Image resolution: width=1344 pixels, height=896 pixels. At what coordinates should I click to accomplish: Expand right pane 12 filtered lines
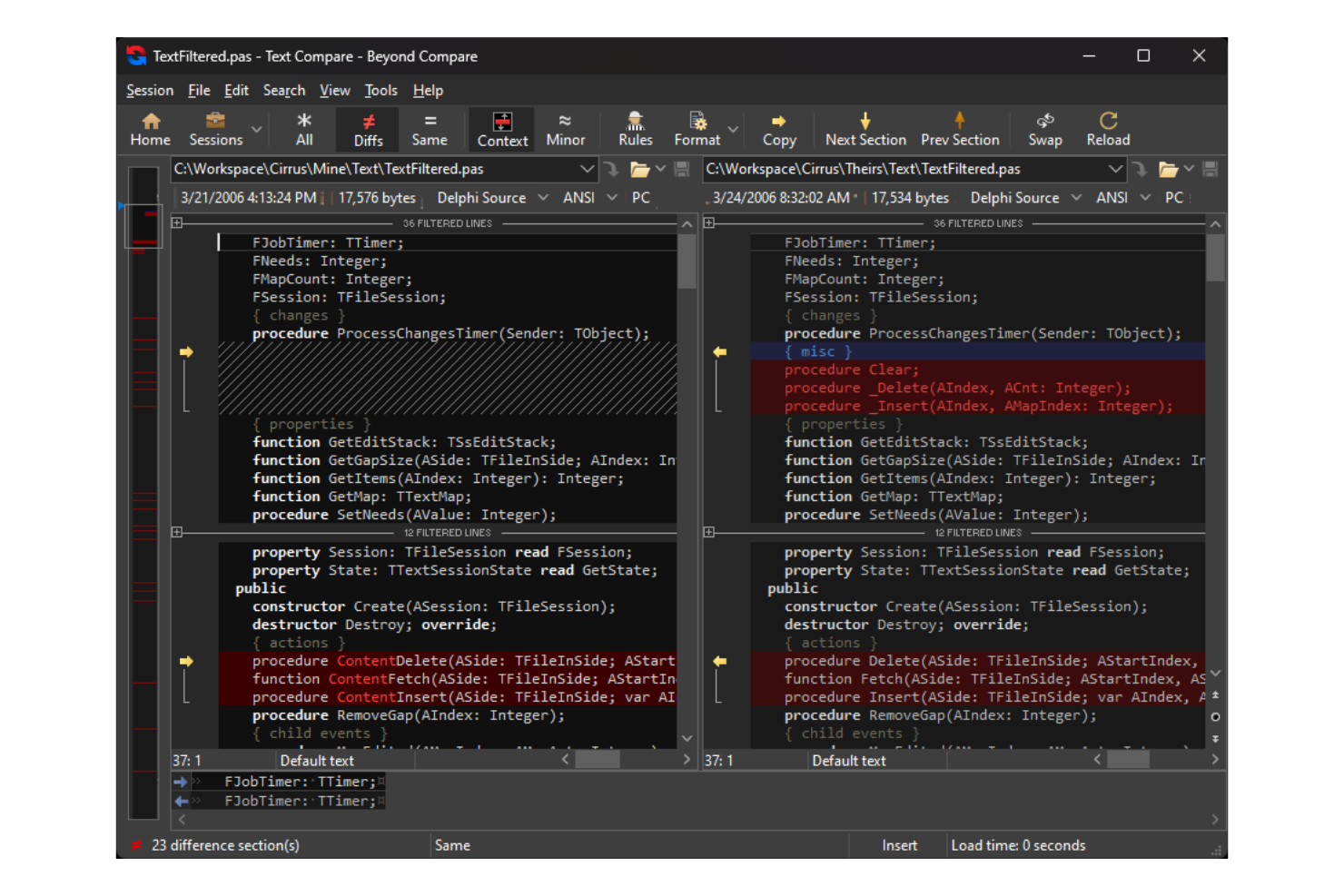click(709, 532)
